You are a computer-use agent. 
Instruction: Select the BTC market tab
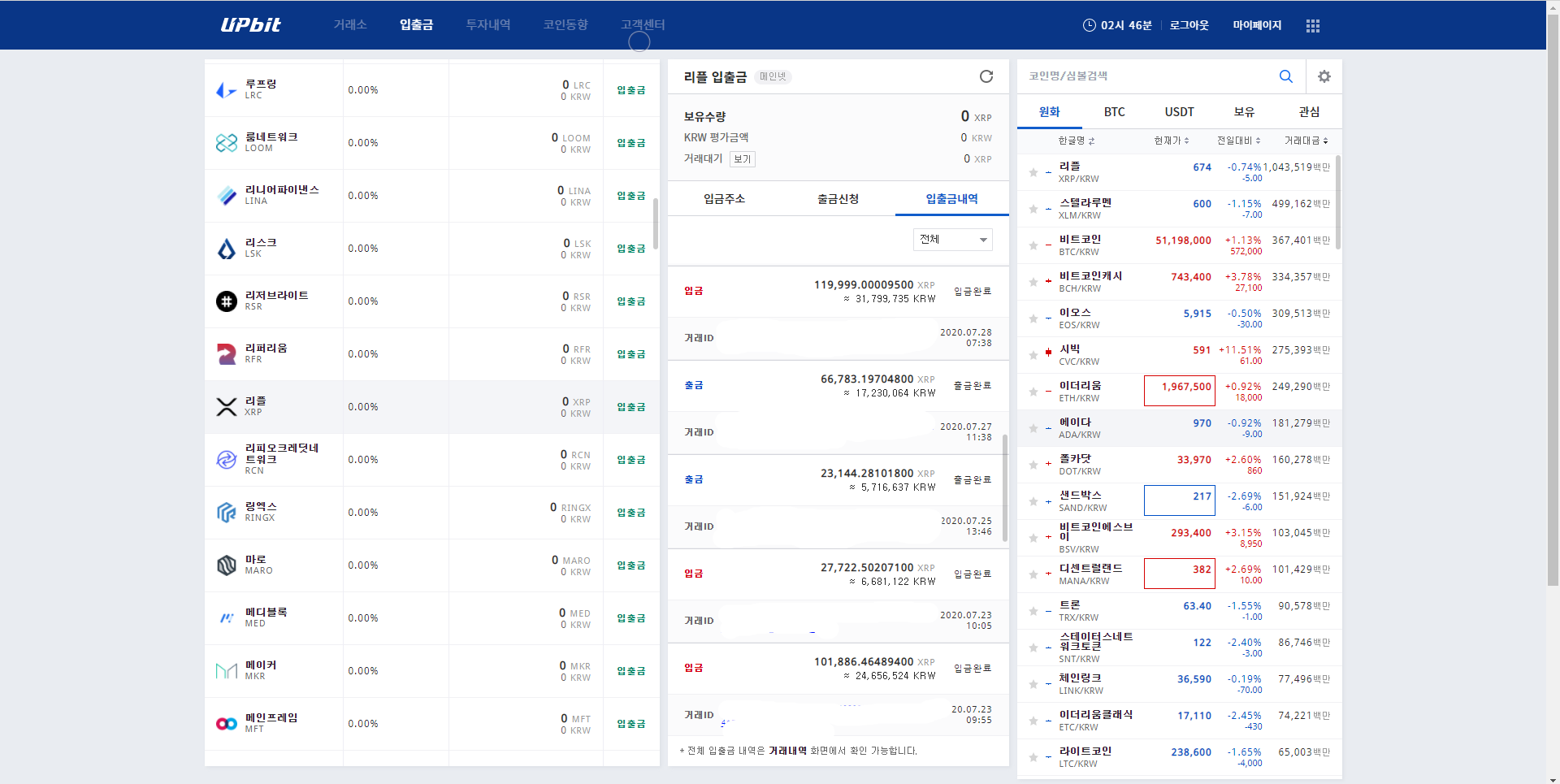[1115, 112]
